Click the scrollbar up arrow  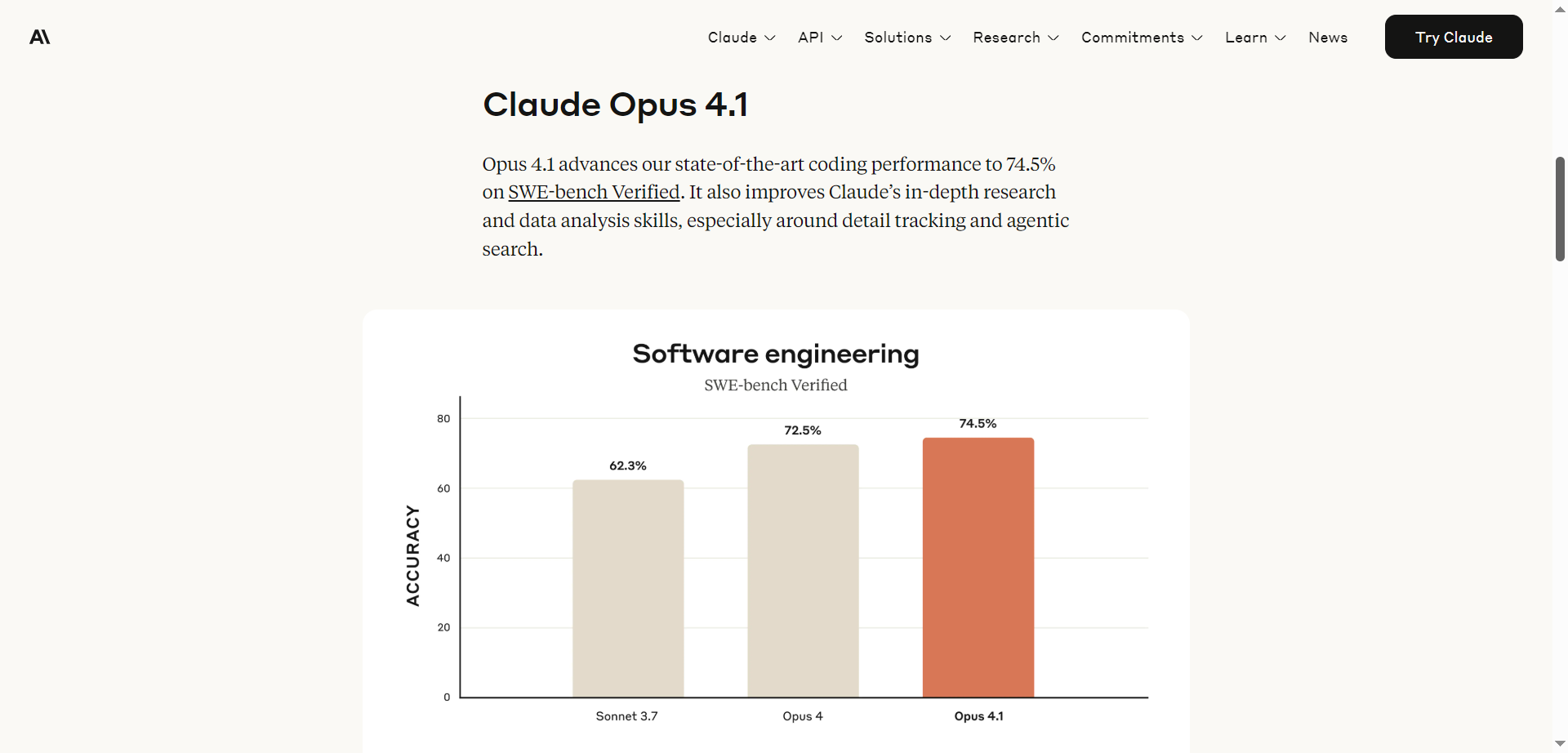pos(1560,8)
